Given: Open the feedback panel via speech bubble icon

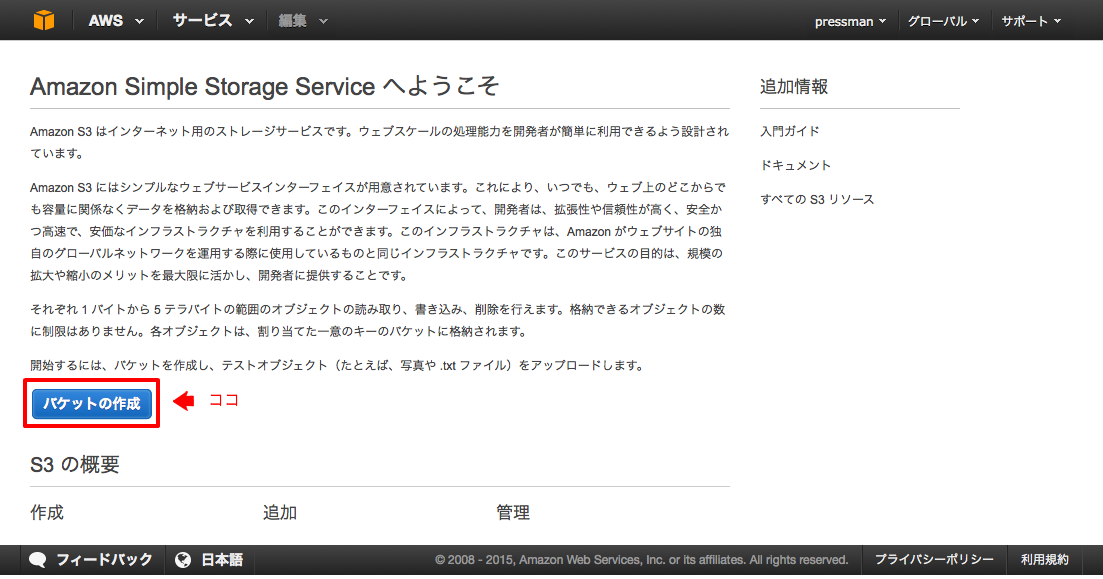Looking at the screenshot, I should point(37,559).
